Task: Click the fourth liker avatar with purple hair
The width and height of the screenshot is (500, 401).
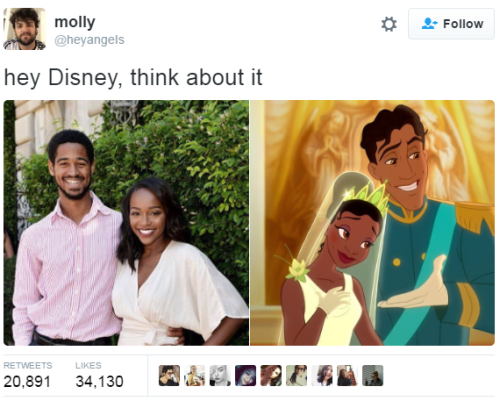Action: [x=245, y=376]
